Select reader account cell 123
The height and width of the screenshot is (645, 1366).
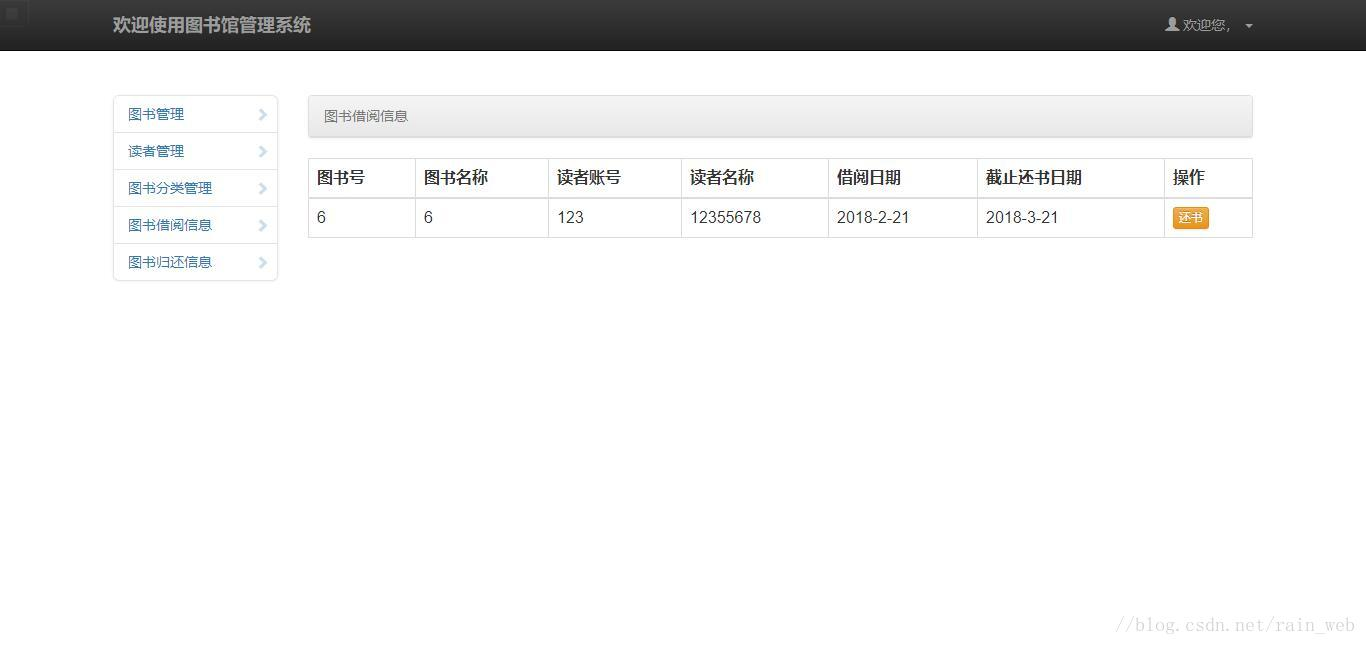point(615,217)
